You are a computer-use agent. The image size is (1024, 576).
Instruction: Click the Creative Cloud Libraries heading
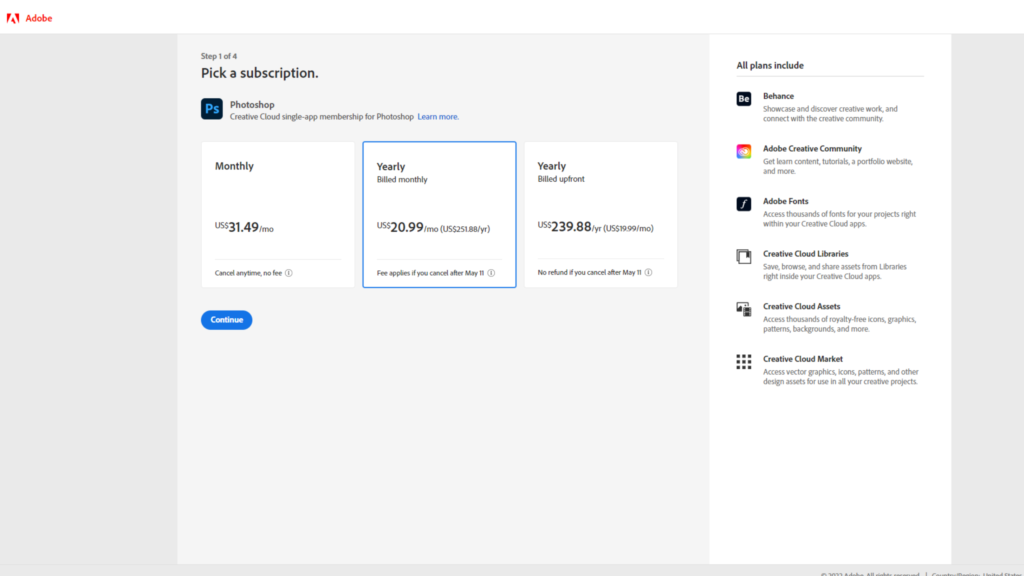click(x=806, y=254)
